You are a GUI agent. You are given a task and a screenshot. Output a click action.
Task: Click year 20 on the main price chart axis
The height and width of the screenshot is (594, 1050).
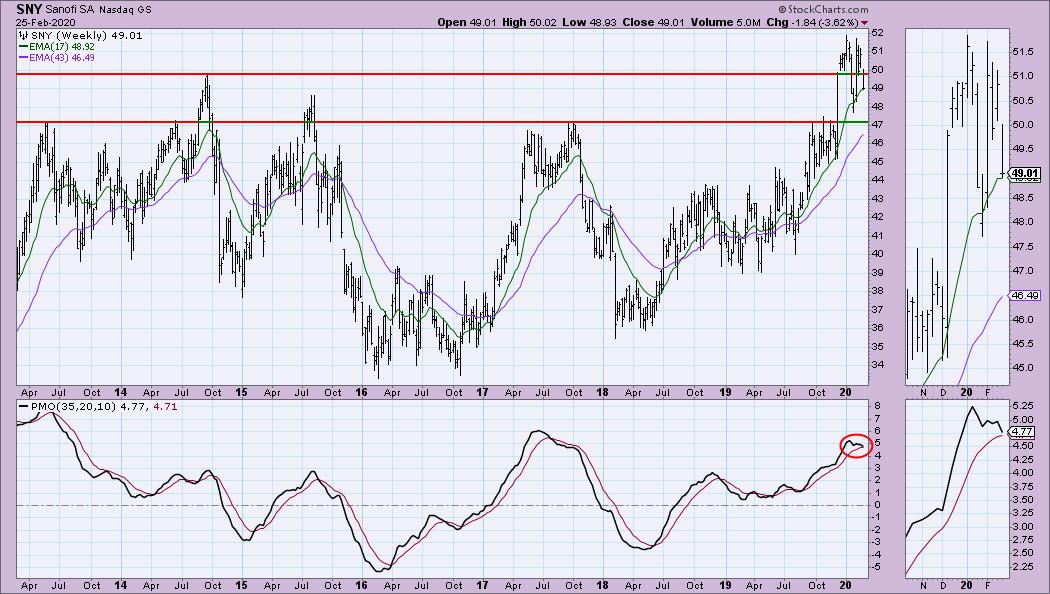[x=845, y=392]
